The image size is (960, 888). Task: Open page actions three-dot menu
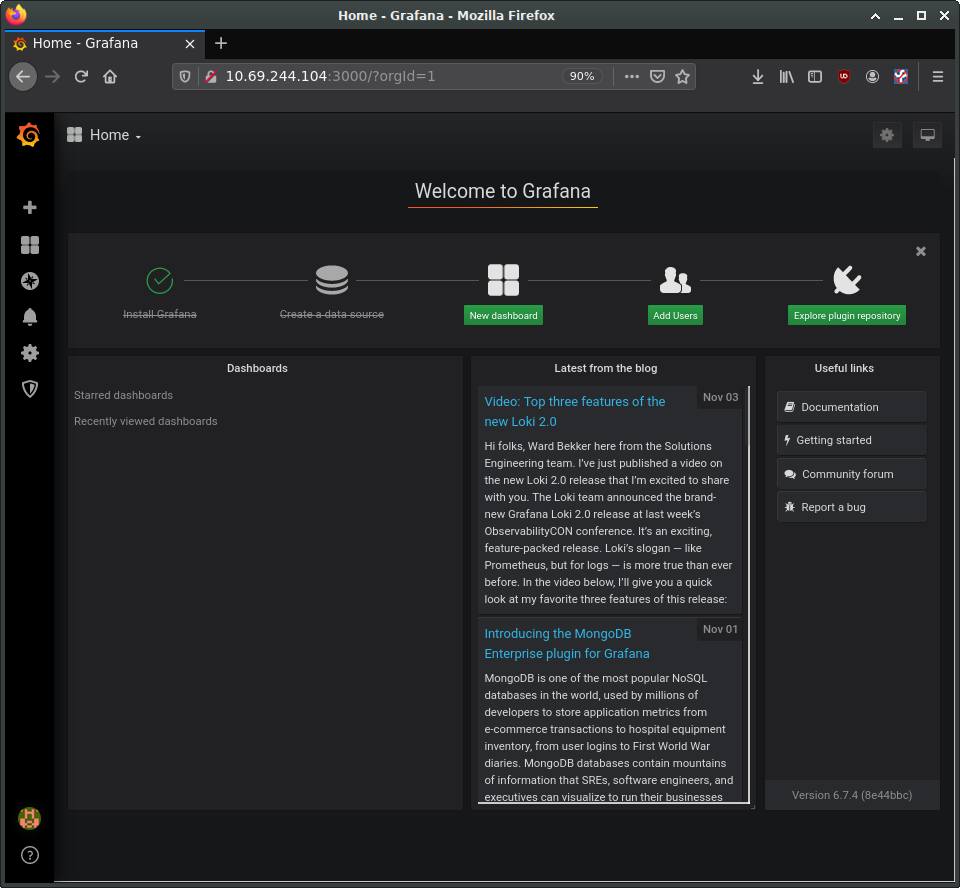point(632,77)
